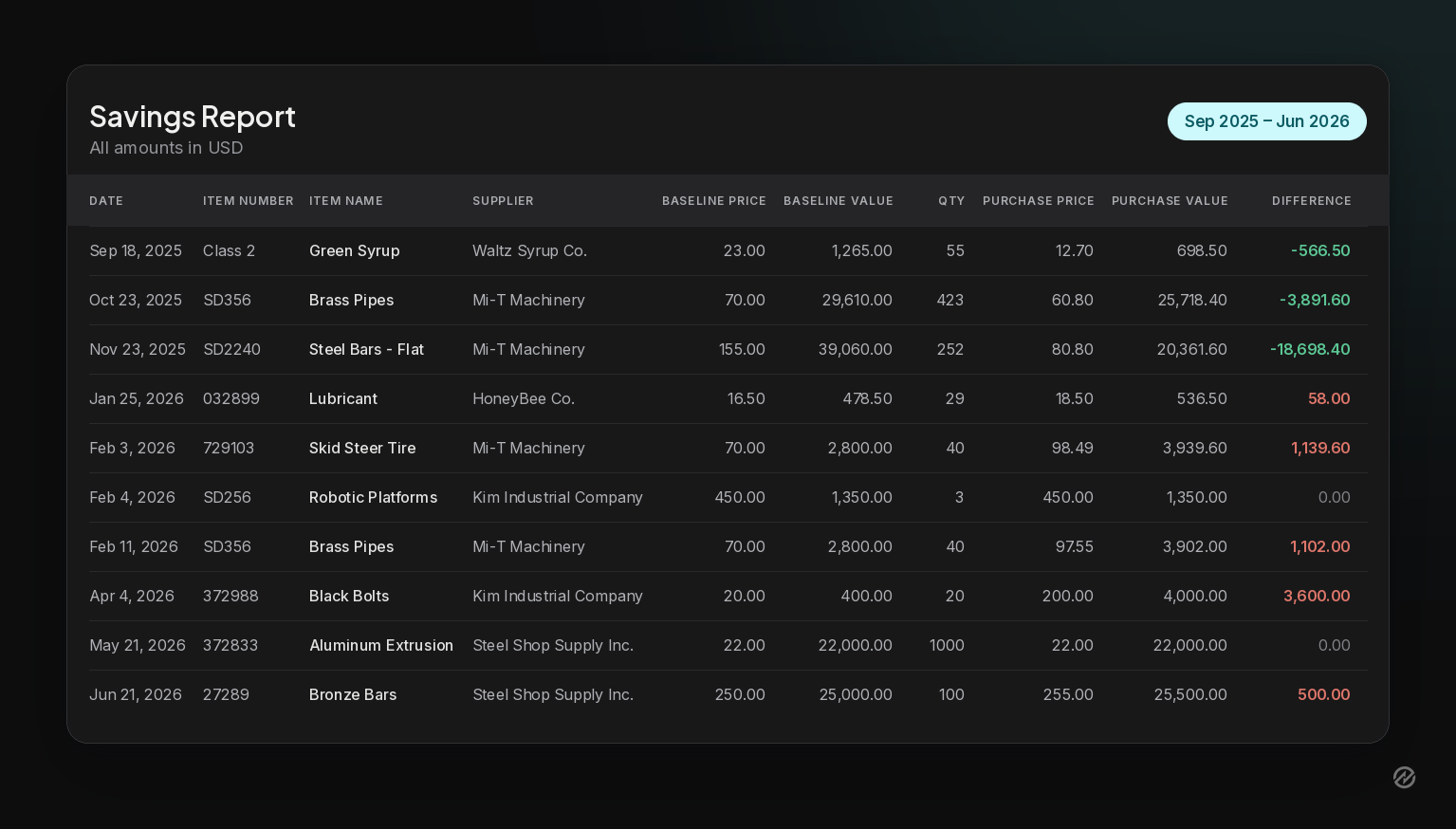Click the DATE column header

point(106,201)
